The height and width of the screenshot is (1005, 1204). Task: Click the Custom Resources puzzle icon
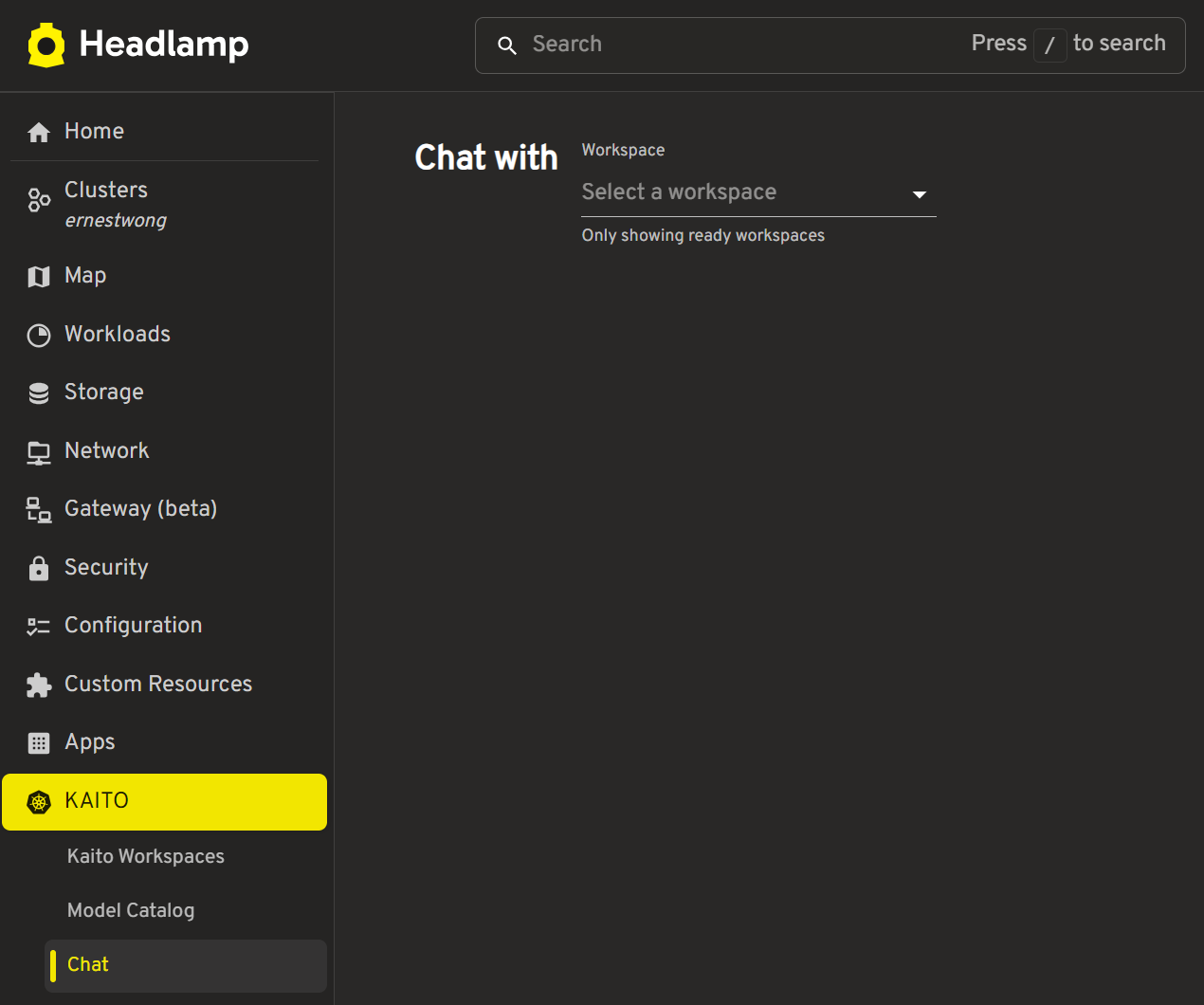coord(39,685)
